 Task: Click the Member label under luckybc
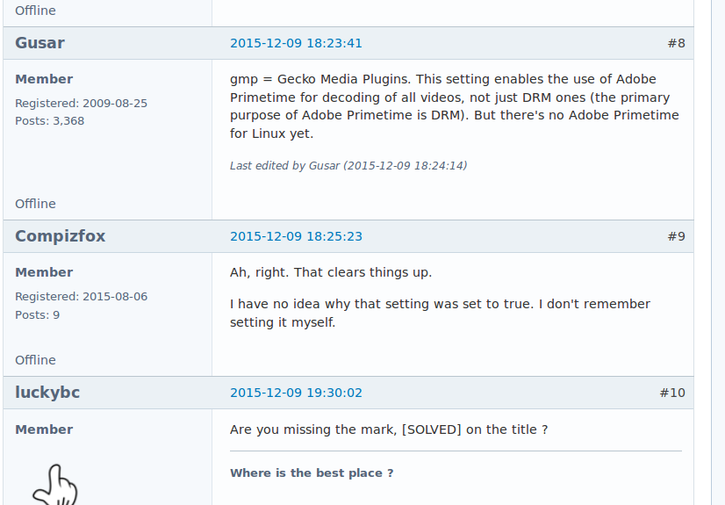pos(44,429)
